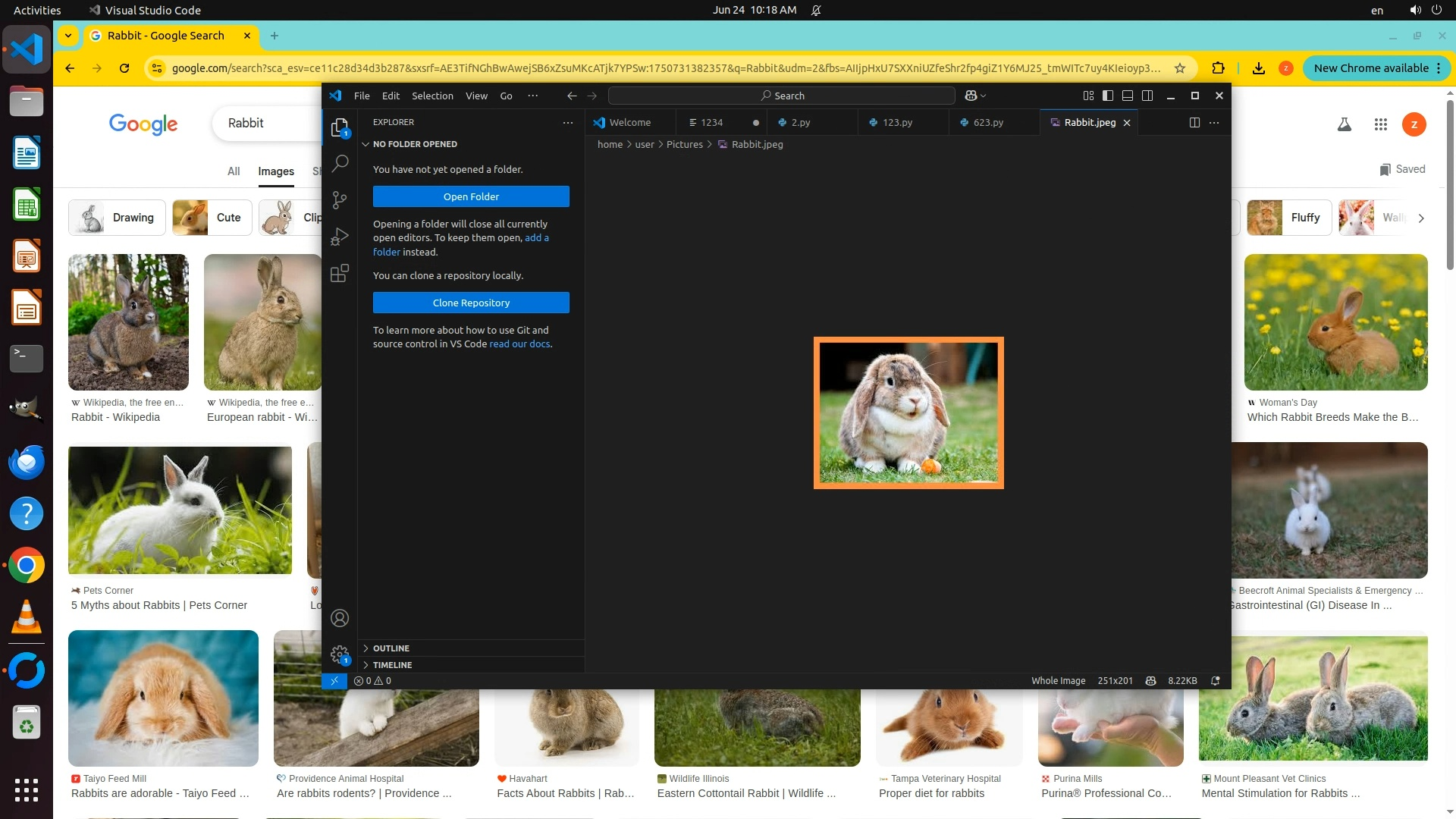Toggle the primary side bar layout button
Image resolution: width=1456 pixels, height=819 pixels.
click(1108, 96)
